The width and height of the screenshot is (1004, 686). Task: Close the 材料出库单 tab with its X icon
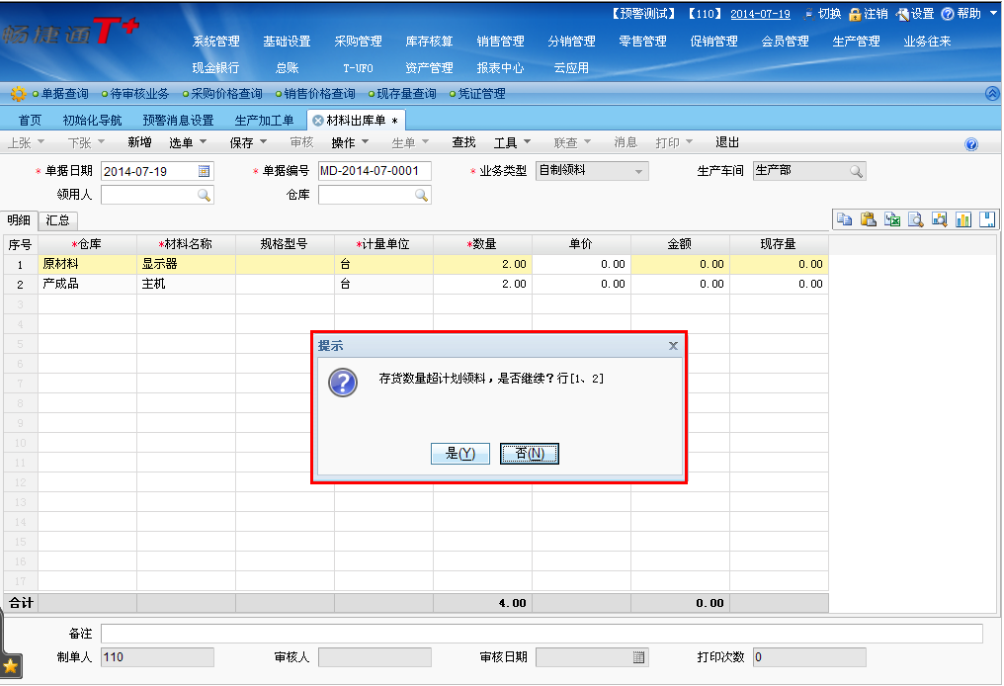coord(317,120)
